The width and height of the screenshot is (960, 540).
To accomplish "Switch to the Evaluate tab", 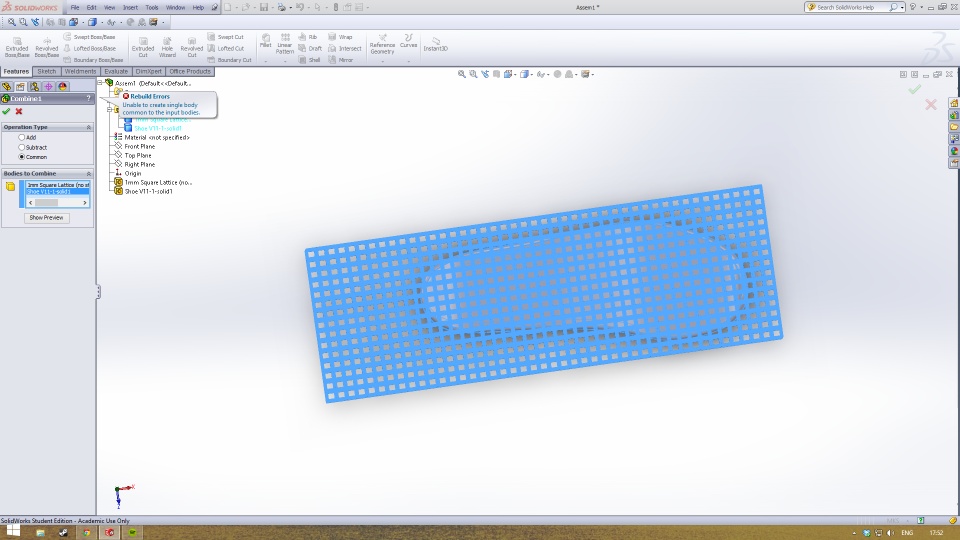I will pyautogui.click(x=116, y=72).
